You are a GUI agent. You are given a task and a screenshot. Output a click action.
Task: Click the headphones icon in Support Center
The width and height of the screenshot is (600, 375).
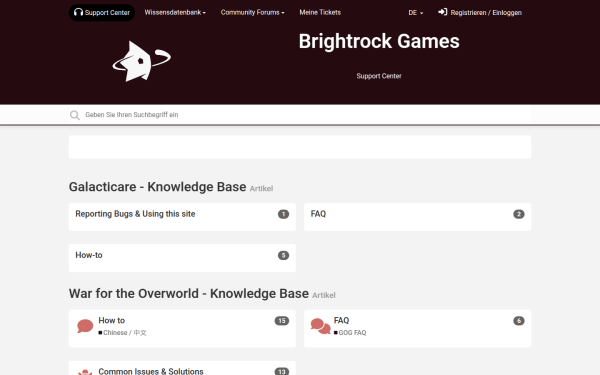point(78,12)
